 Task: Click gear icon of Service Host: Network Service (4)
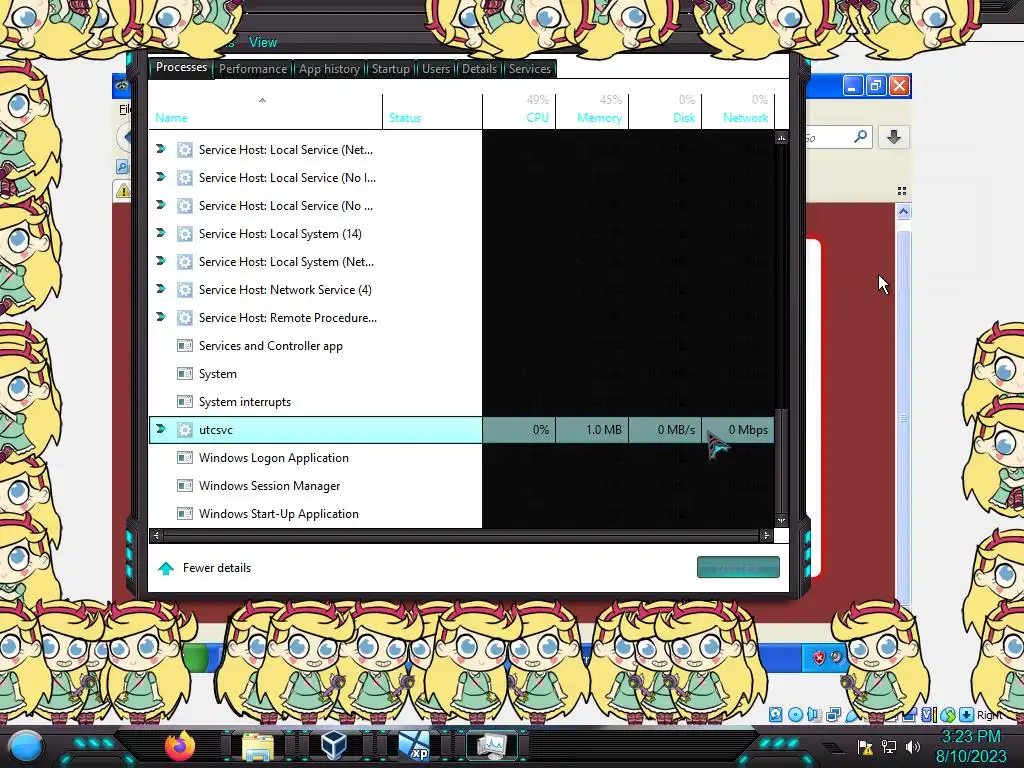185,289
